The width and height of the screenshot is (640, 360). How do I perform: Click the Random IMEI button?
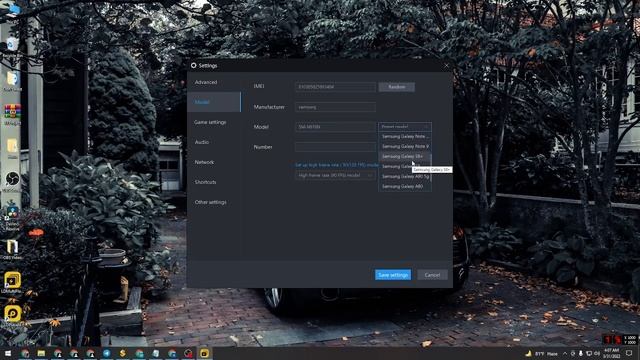pos(396,87)
